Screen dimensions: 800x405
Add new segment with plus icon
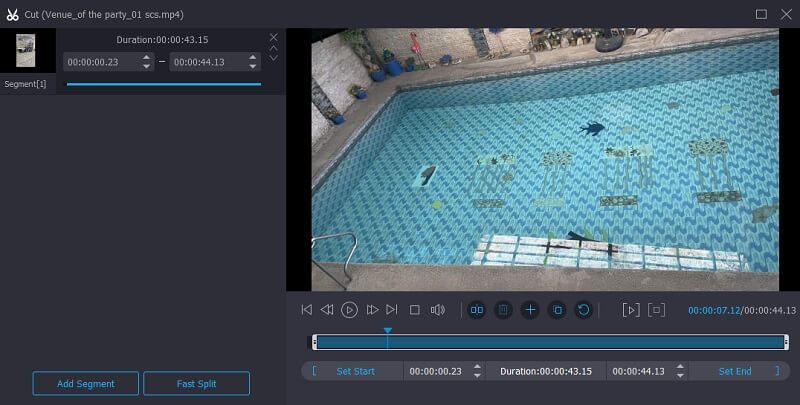(530, 310)
